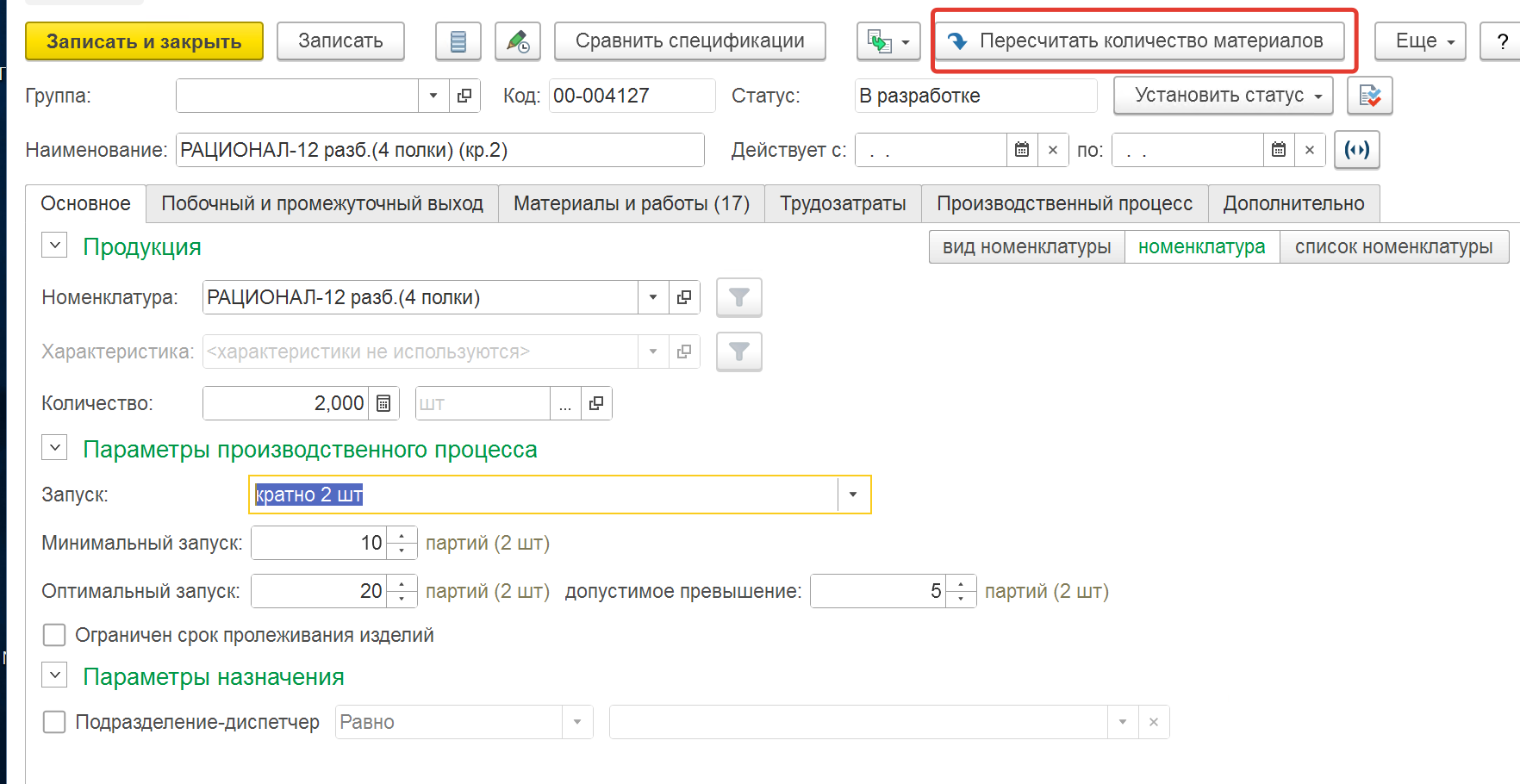1520x784 pixels.
Task: Click the list report icon in toolbar
Action: pyautogui.click(x=458, y=41)
